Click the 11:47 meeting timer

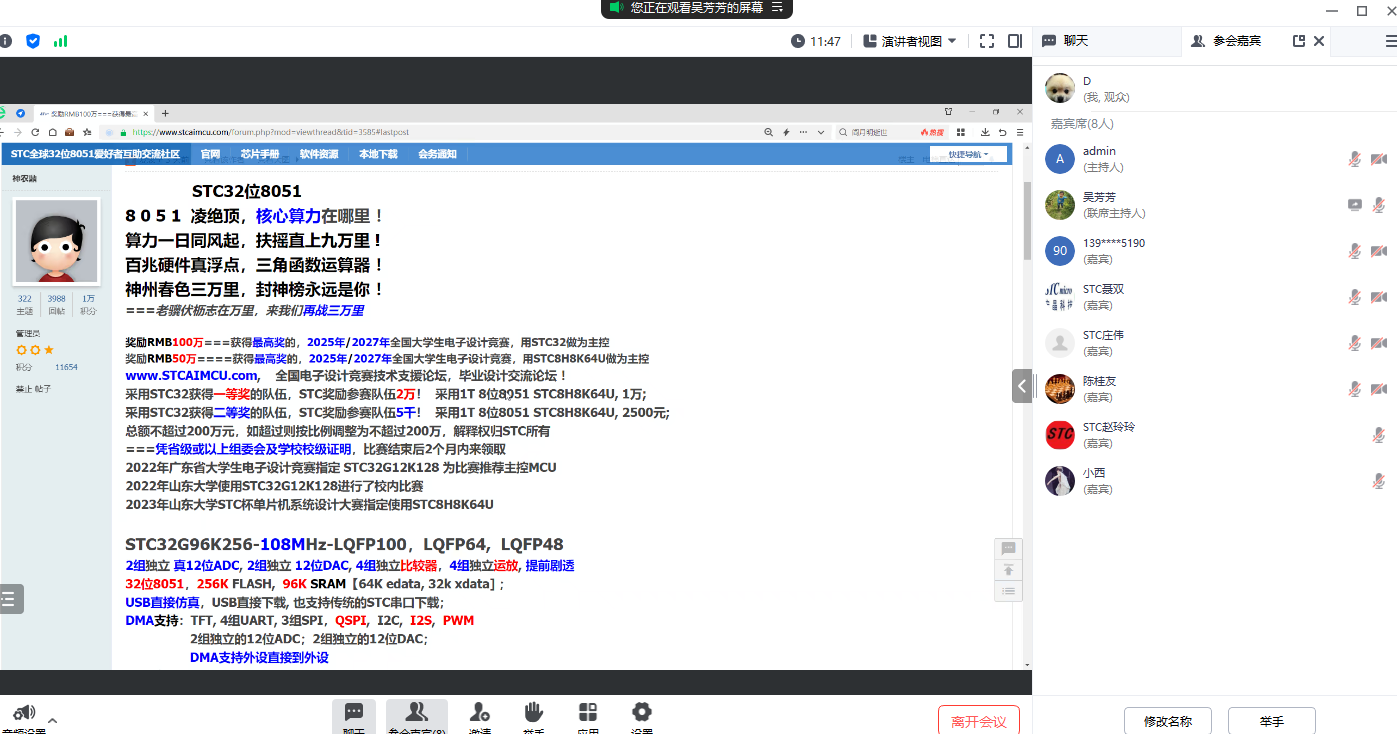[816, 41]
